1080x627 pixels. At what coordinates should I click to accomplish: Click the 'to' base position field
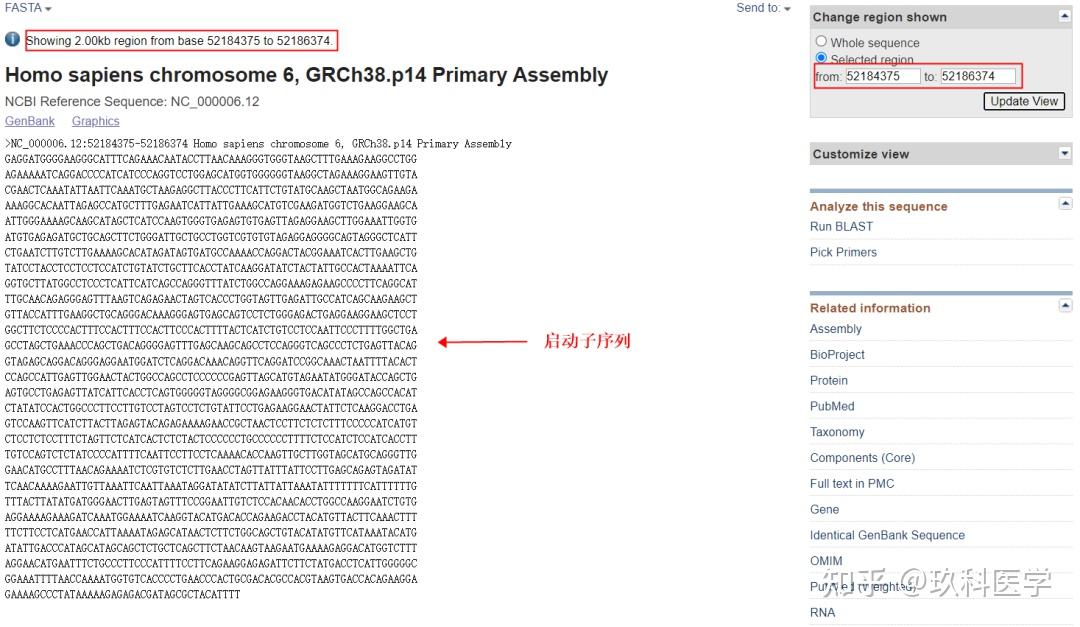(x=977, y=76)
